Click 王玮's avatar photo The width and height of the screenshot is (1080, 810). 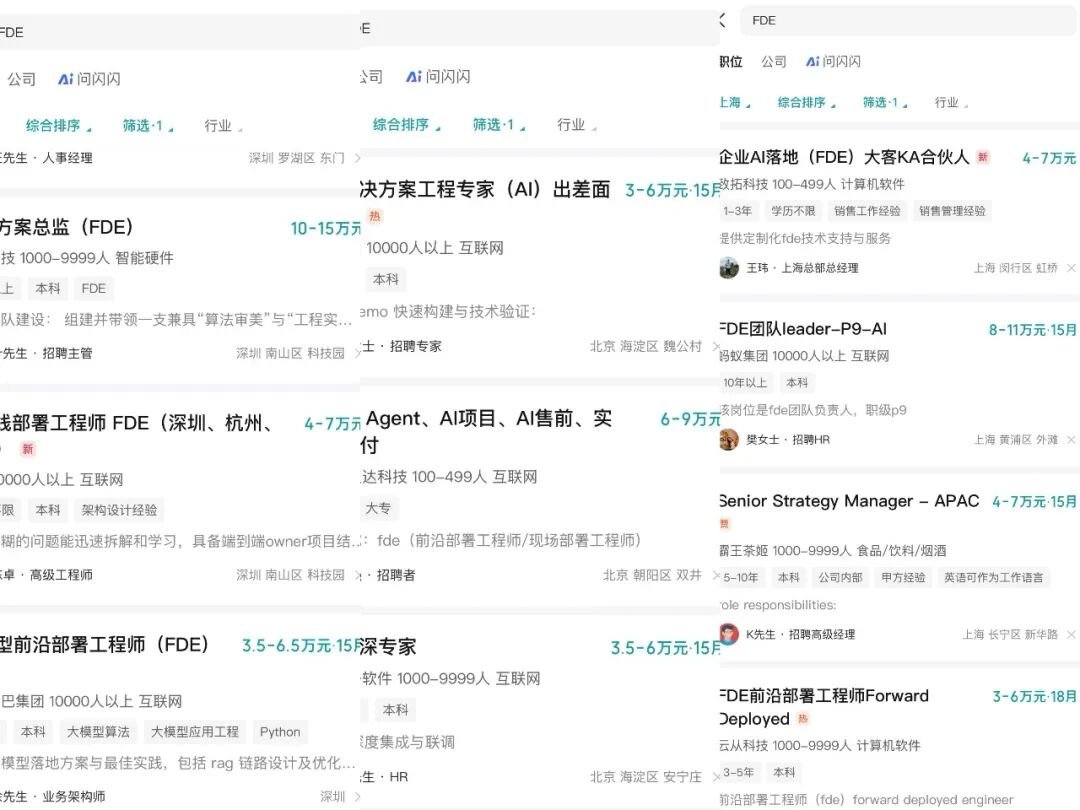[x=729, y=268]
